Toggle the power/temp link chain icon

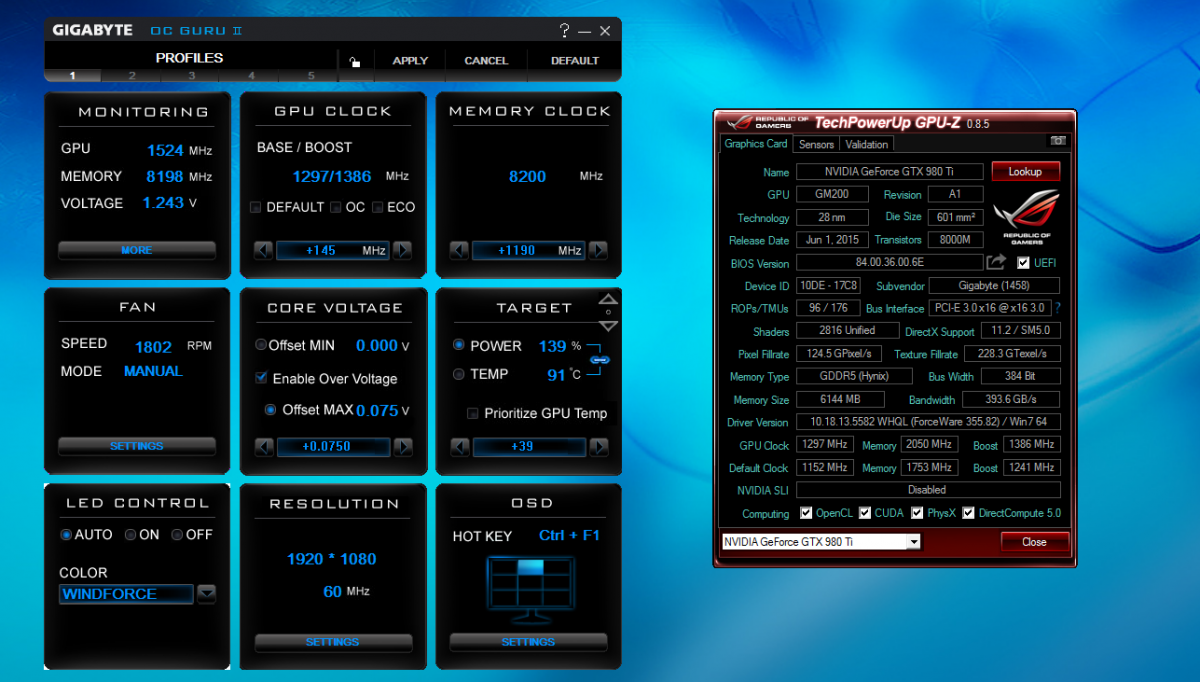(x=600, y=358)
